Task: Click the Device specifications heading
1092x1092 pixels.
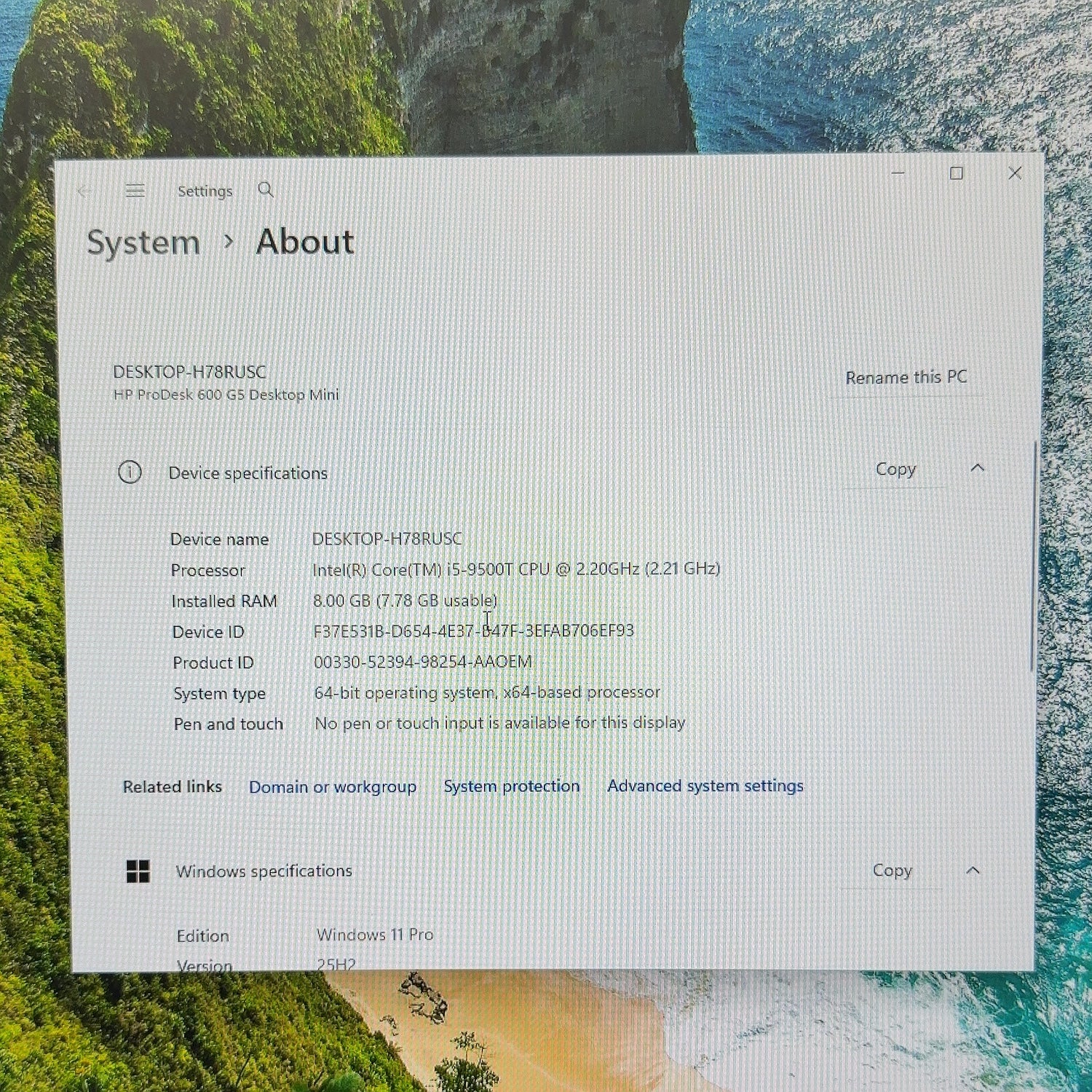Action: point(248,473)
